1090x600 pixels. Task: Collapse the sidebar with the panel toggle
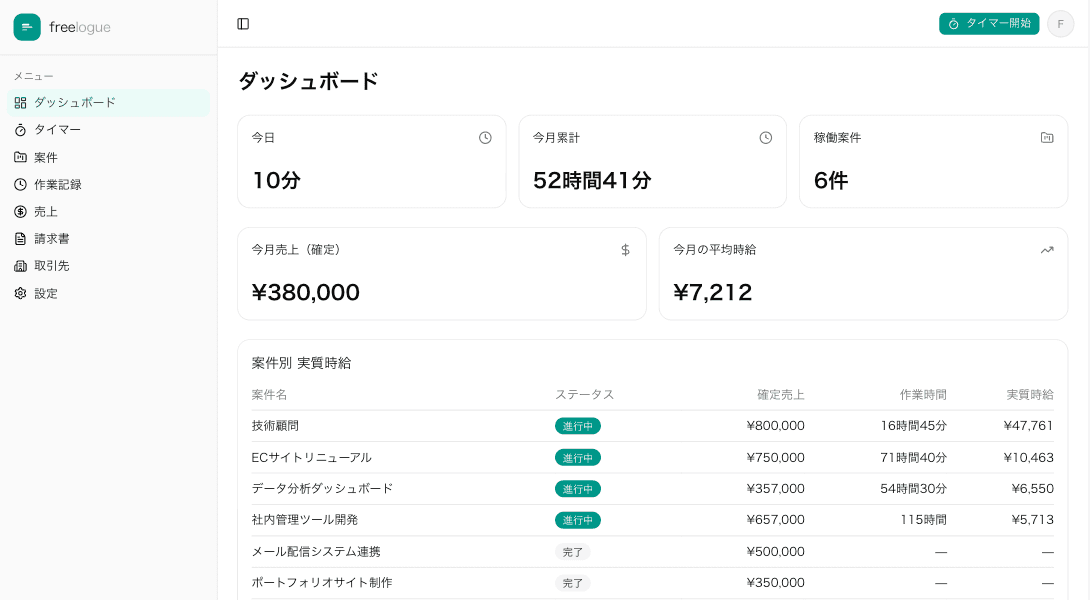[244, 24]
